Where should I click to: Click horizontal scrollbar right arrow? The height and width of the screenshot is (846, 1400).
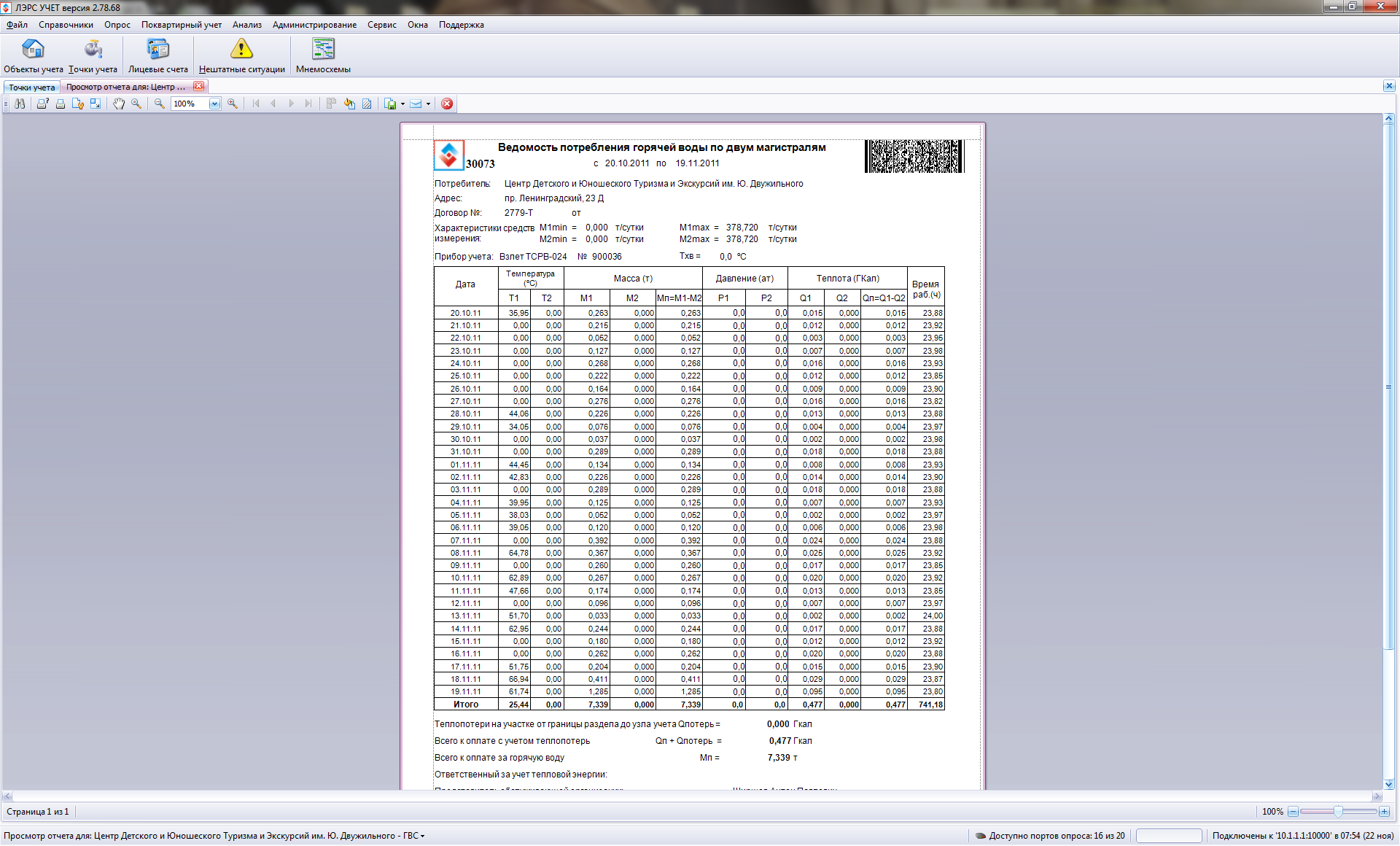tap(1377, 796)
